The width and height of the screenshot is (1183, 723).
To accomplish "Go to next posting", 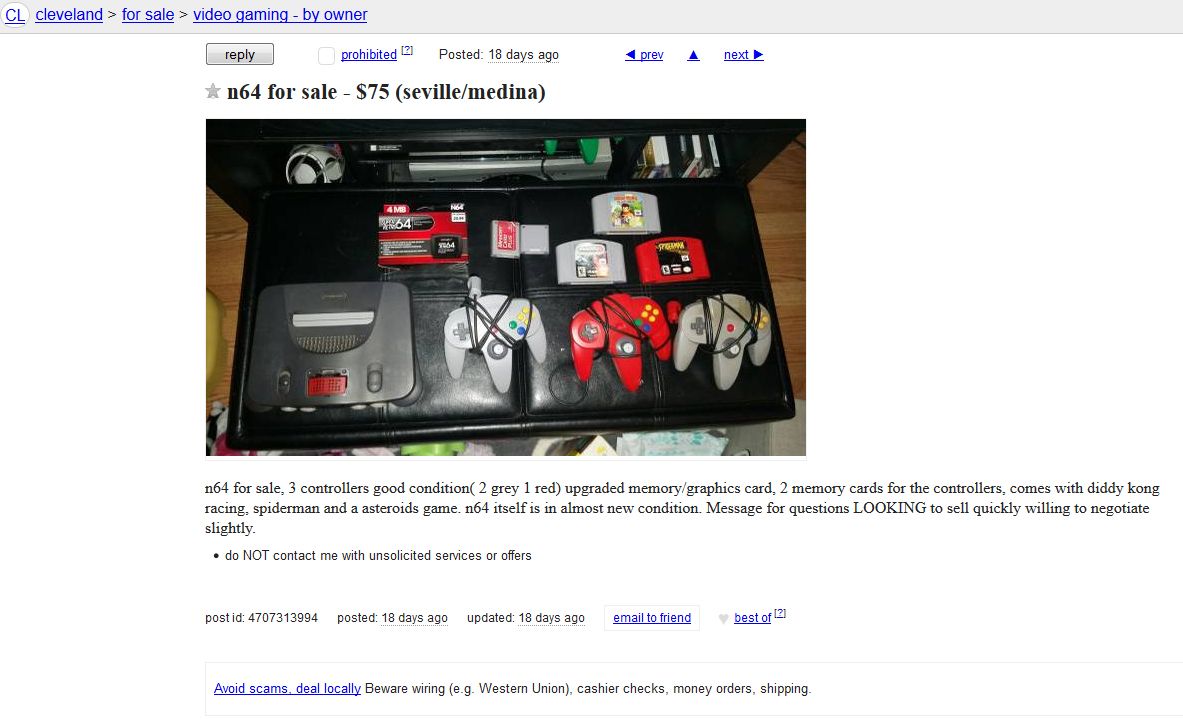I will (x=744, y=55).
